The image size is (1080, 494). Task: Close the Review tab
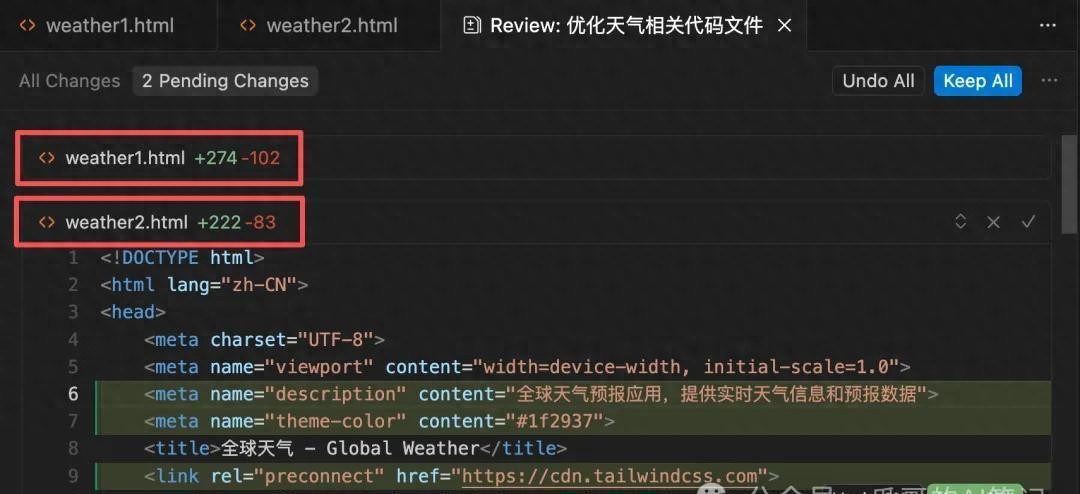785,25
